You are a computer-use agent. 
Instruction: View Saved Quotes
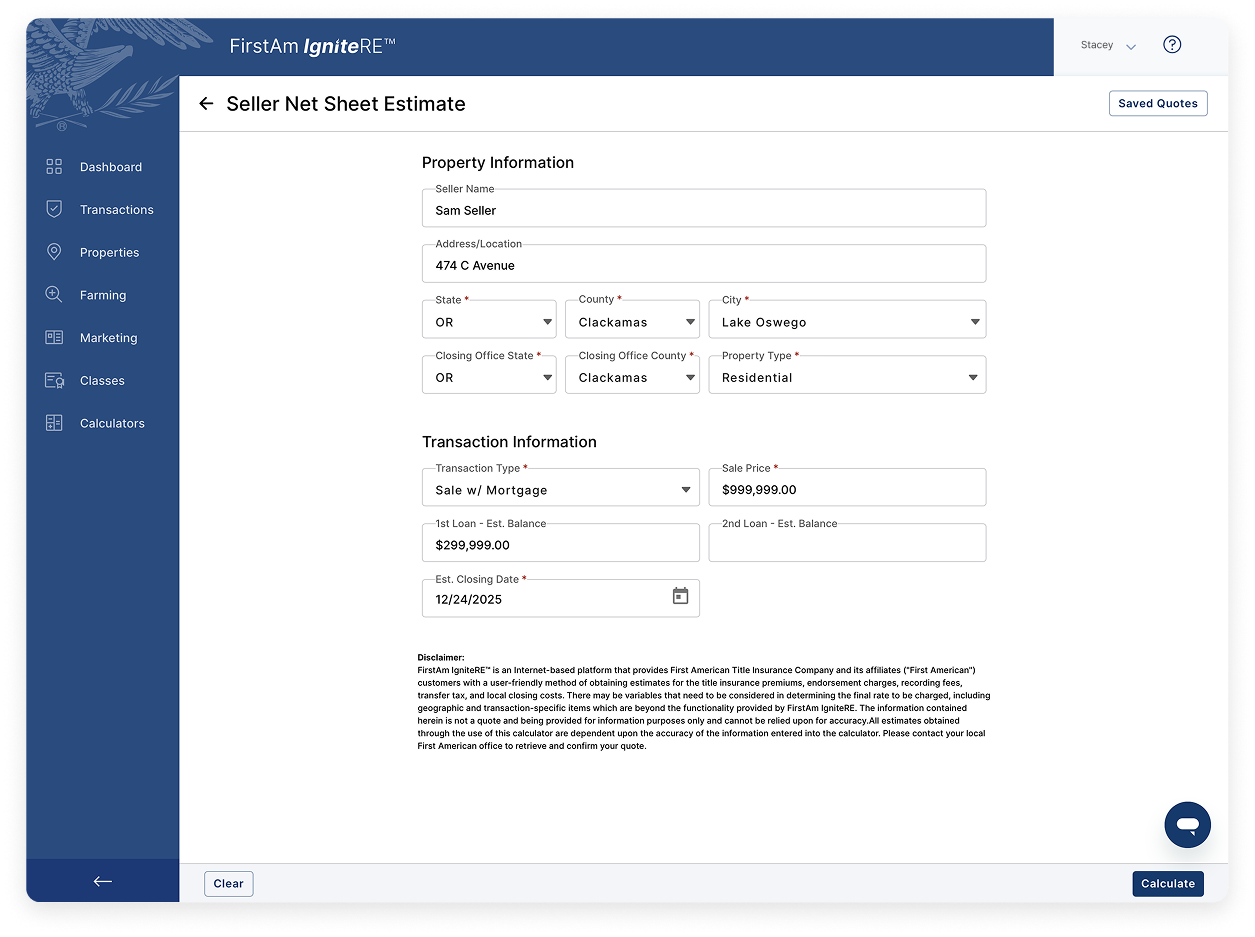pyautogui.click(x=1157, y=104)
